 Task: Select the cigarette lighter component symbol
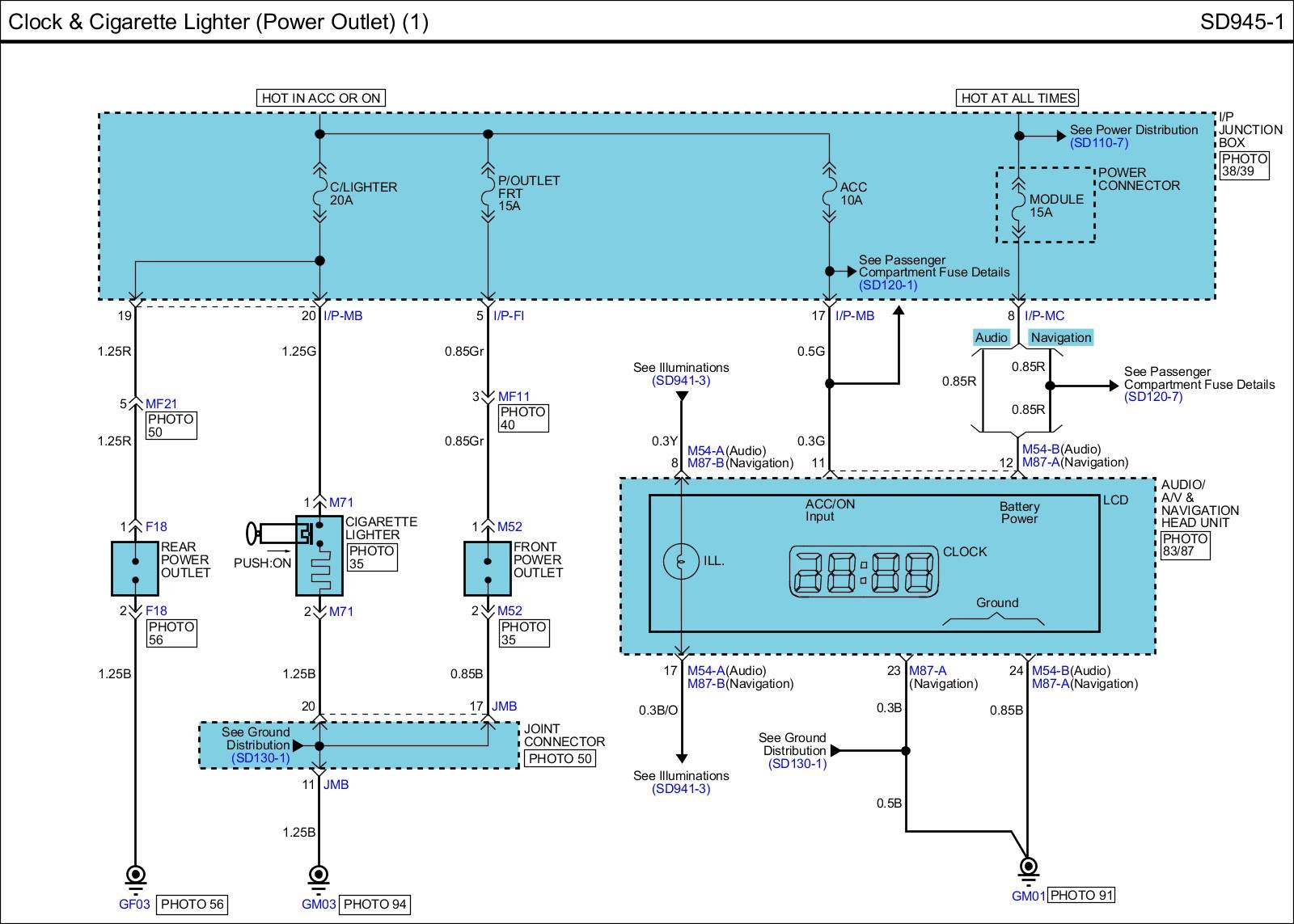[x=319, y=555]
